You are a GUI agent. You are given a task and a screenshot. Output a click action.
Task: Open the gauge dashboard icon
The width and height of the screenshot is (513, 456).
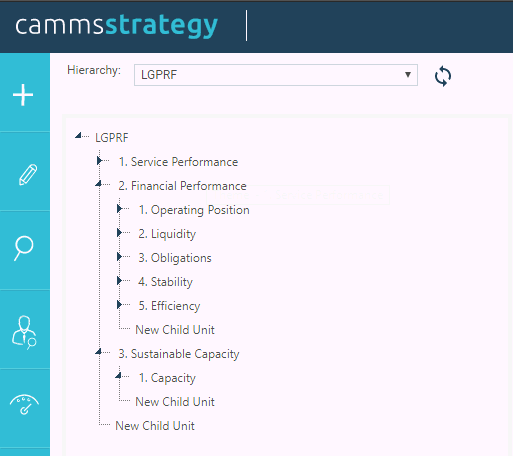tap(24, 404)
